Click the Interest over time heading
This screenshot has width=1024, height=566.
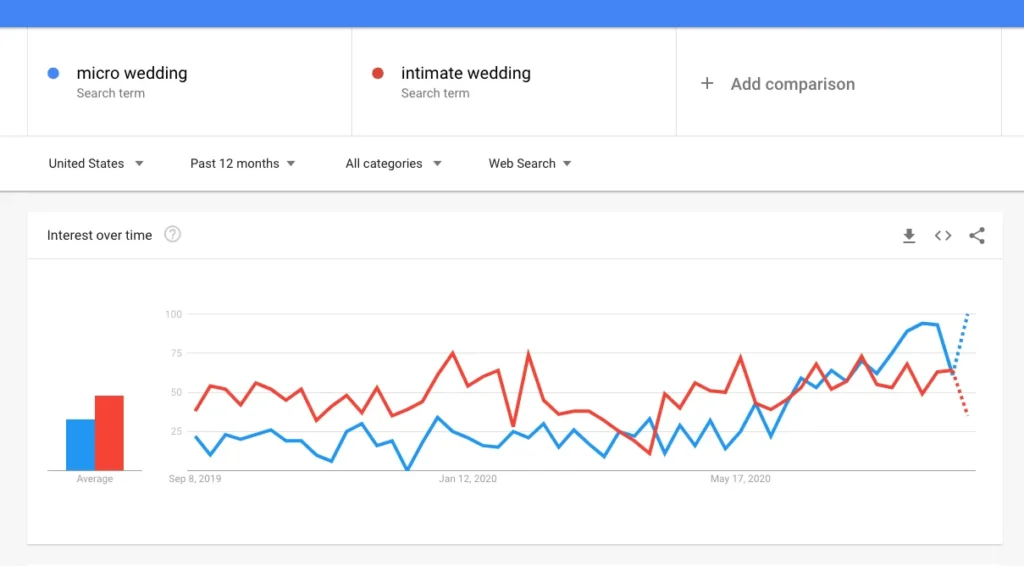(99, 235)
